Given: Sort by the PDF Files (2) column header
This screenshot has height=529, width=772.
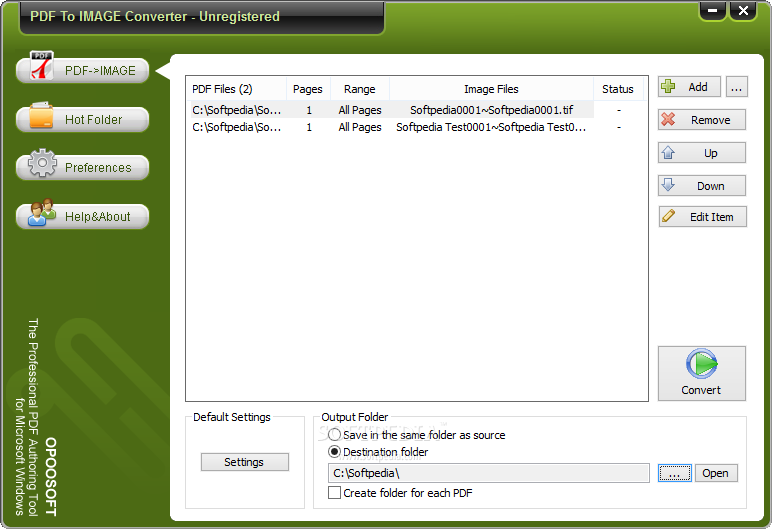Looking at the screenshot, I should click(x=236, y=89).
